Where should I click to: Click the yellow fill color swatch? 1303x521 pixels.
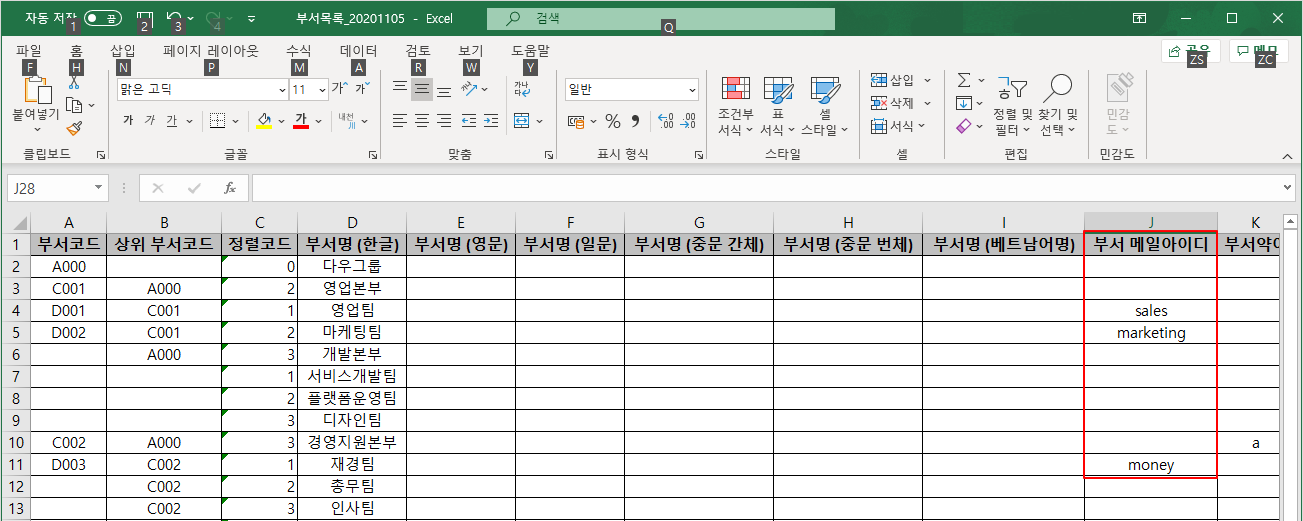(x=264, y=121)
